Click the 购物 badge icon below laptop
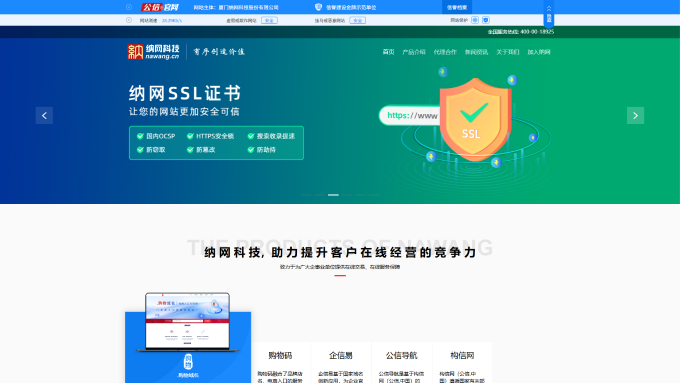Screen dimensions: 680x383 coord(188,361)
